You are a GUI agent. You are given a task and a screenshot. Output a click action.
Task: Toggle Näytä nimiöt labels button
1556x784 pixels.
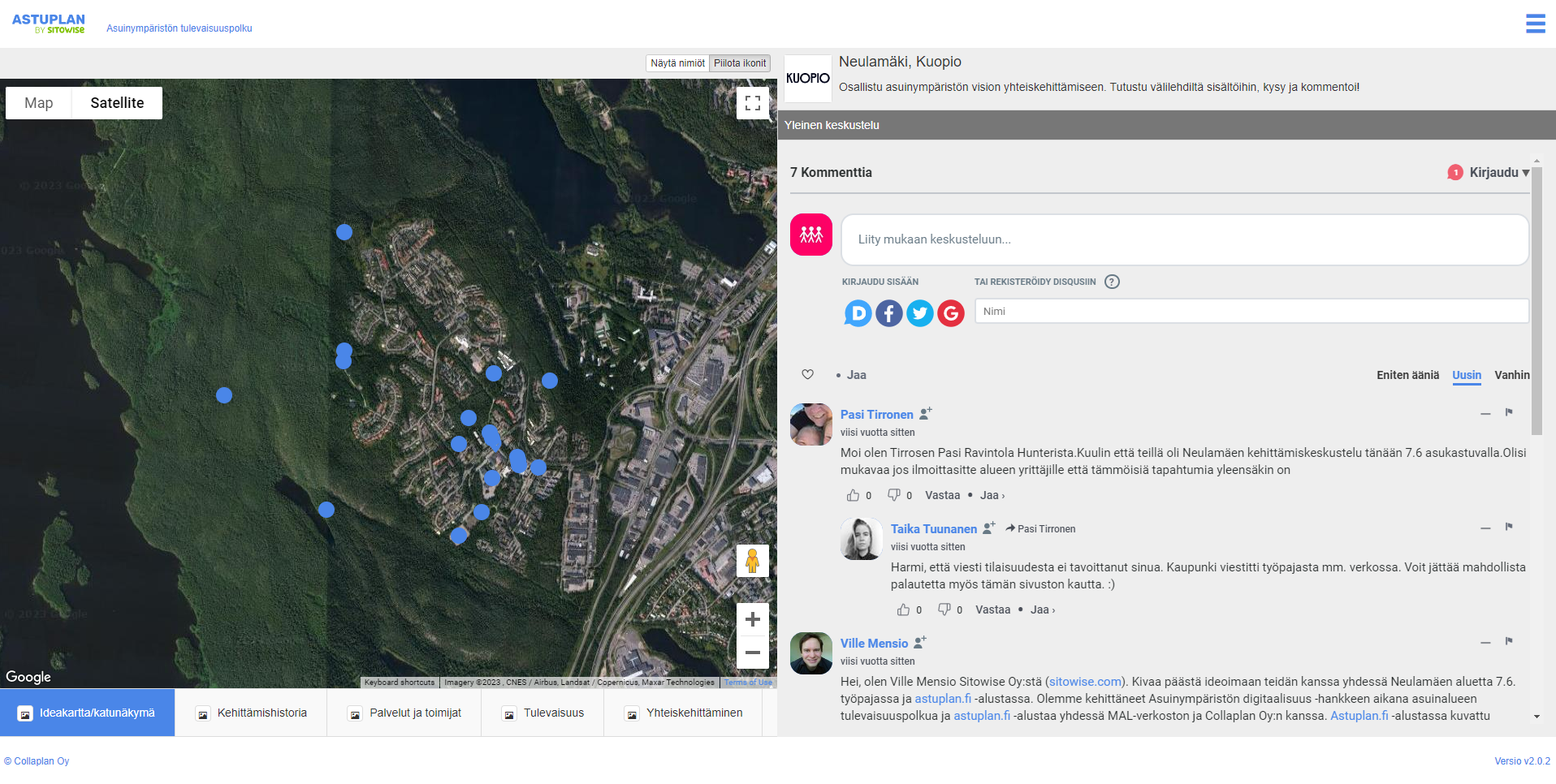click(678, 63)
